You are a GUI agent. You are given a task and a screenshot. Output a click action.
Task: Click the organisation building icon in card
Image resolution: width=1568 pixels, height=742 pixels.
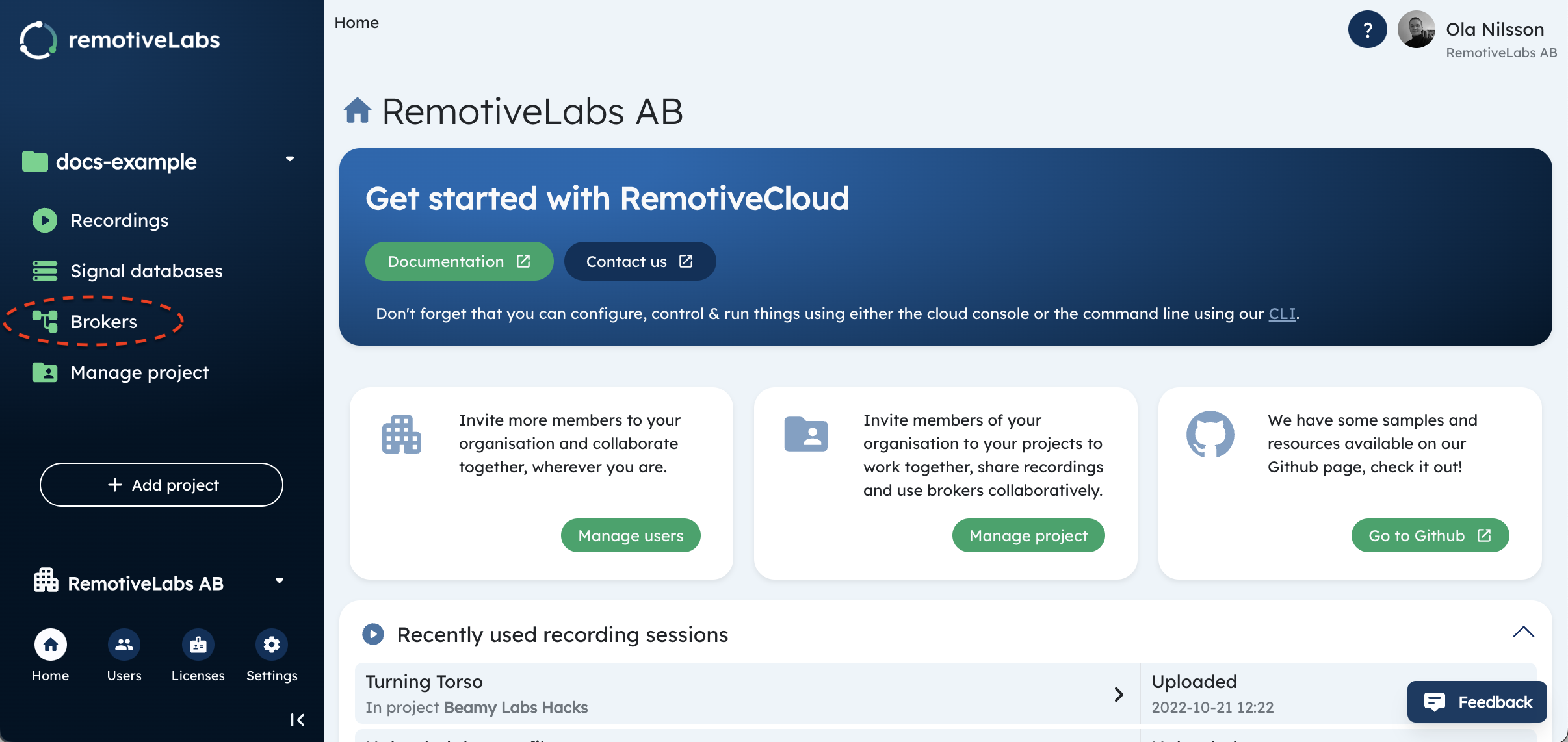point(402,434)
